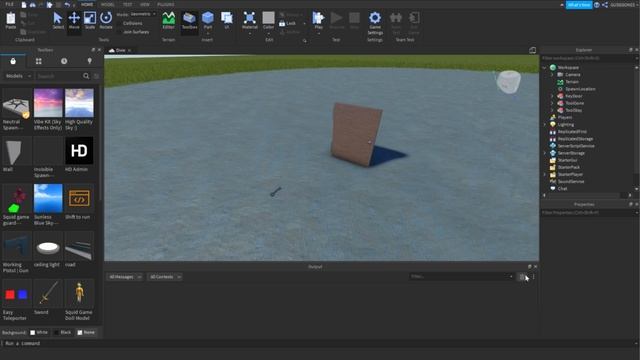Expand the KeyDoor model node
This screenshot has width=640, height=360.
click(552, 96)
